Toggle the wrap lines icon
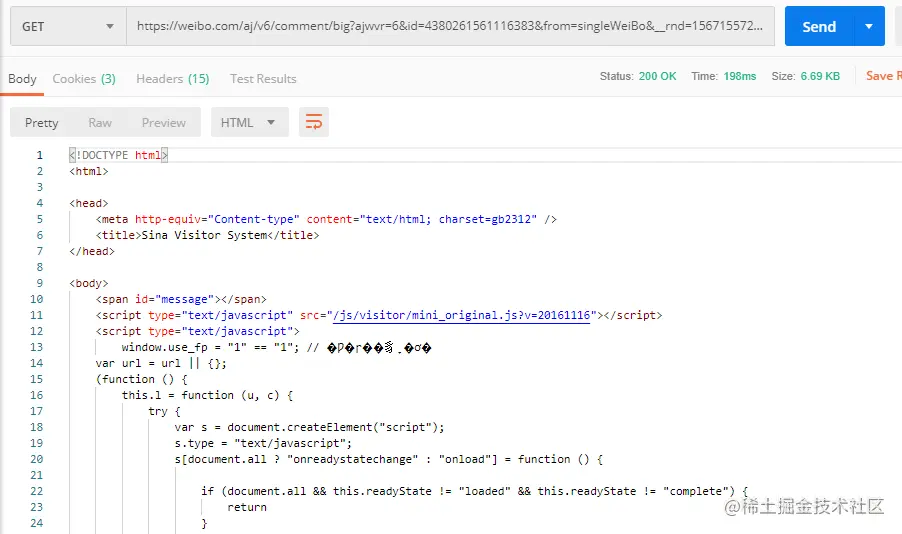This screenshot has height=534, width=902. [x=314, y=122]
